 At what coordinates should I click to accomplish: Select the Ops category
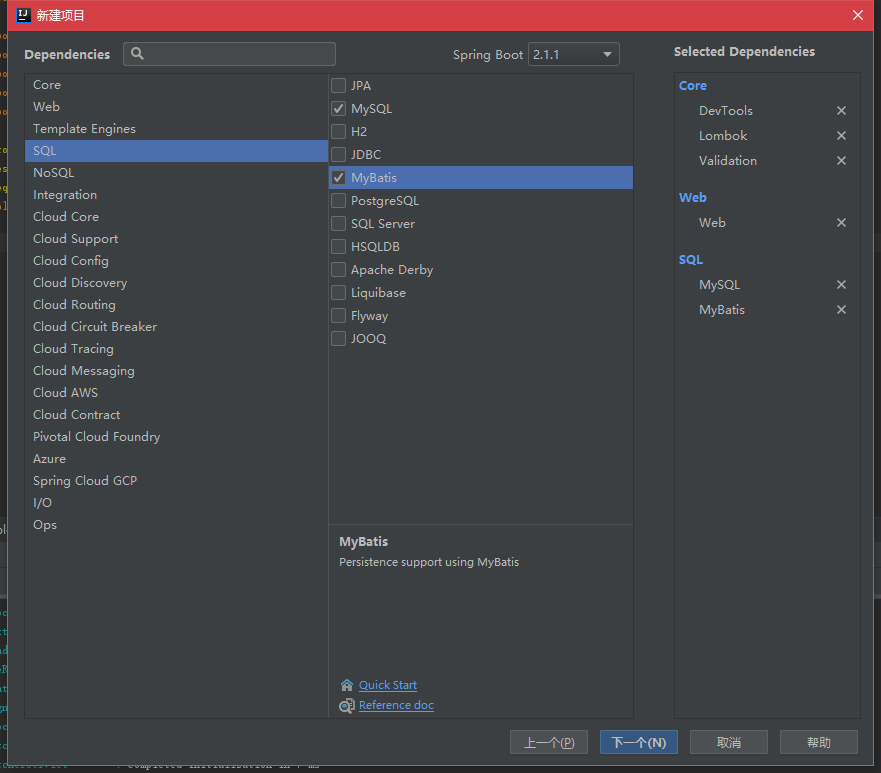(x=176, y=525)
